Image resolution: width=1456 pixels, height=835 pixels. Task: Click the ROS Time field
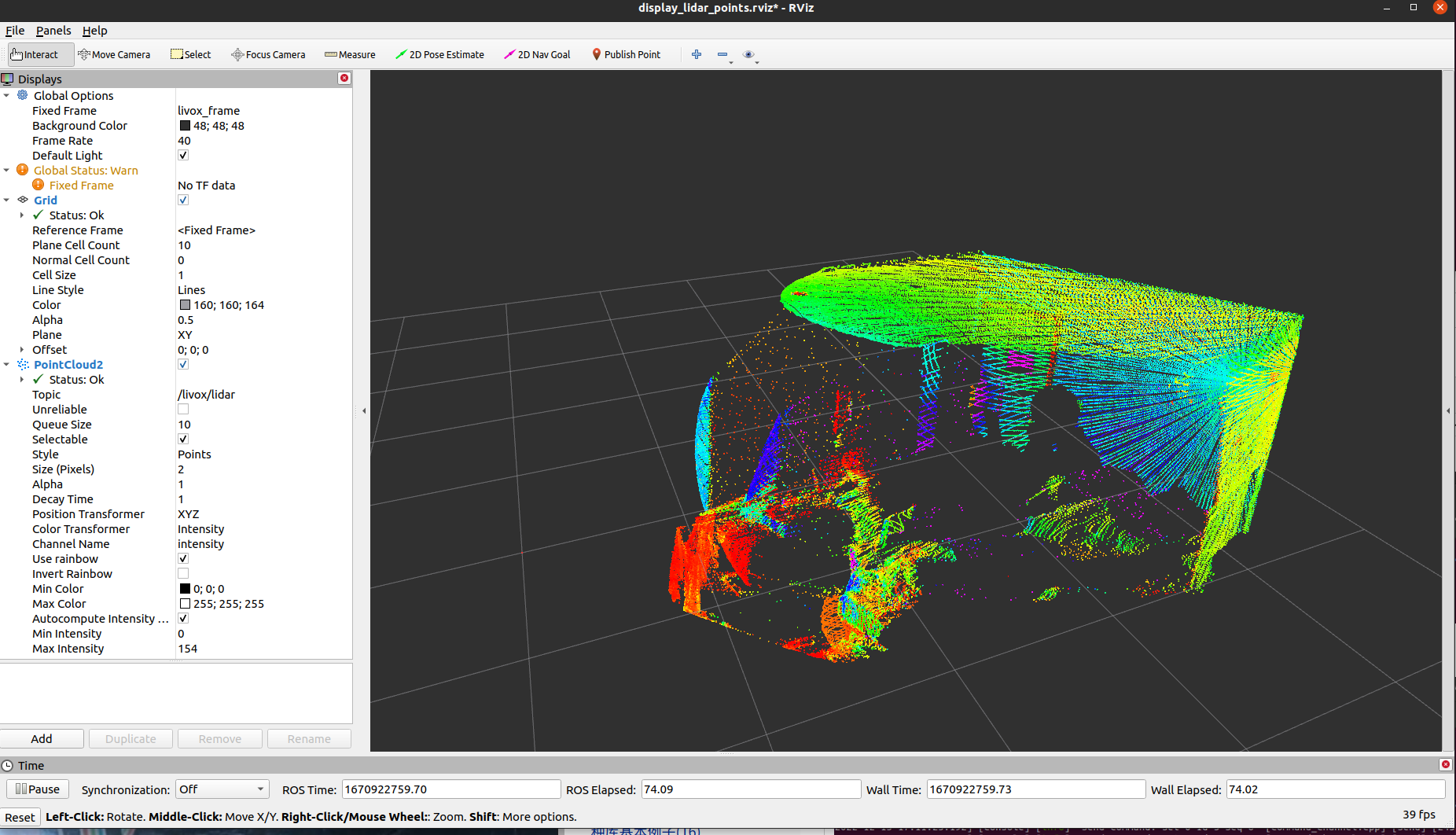point(450,789)
